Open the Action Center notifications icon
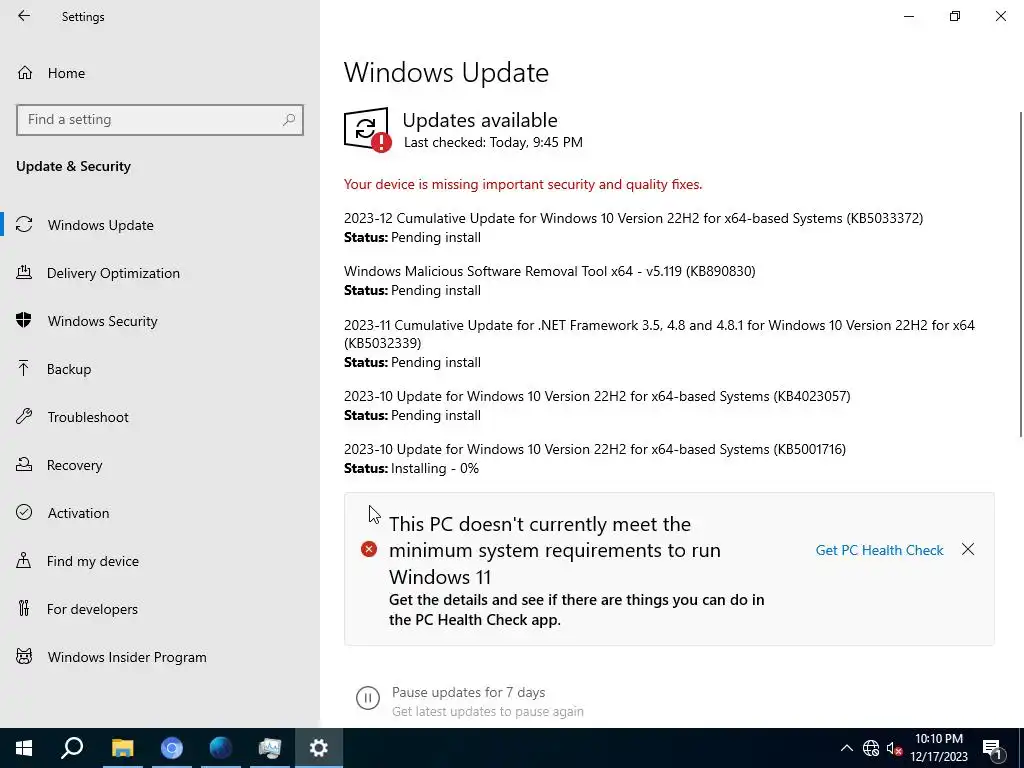This screenshot has height=768, width=1024. [x=993, y=748]
